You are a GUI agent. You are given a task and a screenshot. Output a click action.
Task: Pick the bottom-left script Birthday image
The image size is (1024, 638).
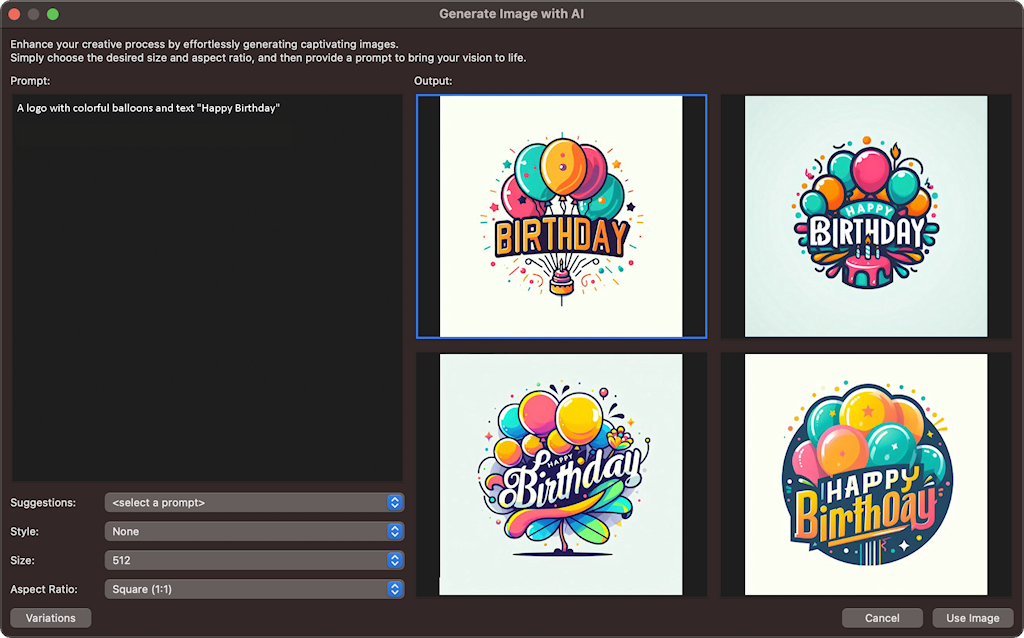pyautogui.click(x=561, y=474)
